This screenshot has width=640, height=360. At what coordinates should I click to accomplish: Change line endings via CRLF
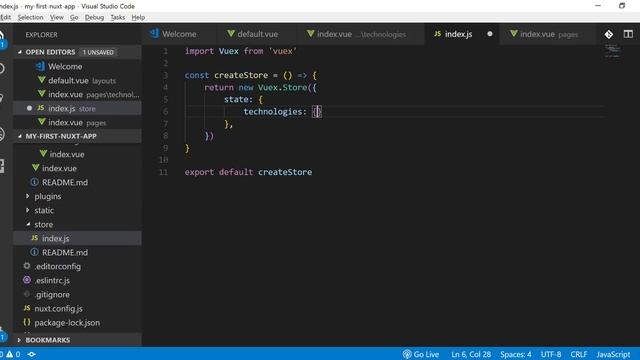click(x=578, y=354)
